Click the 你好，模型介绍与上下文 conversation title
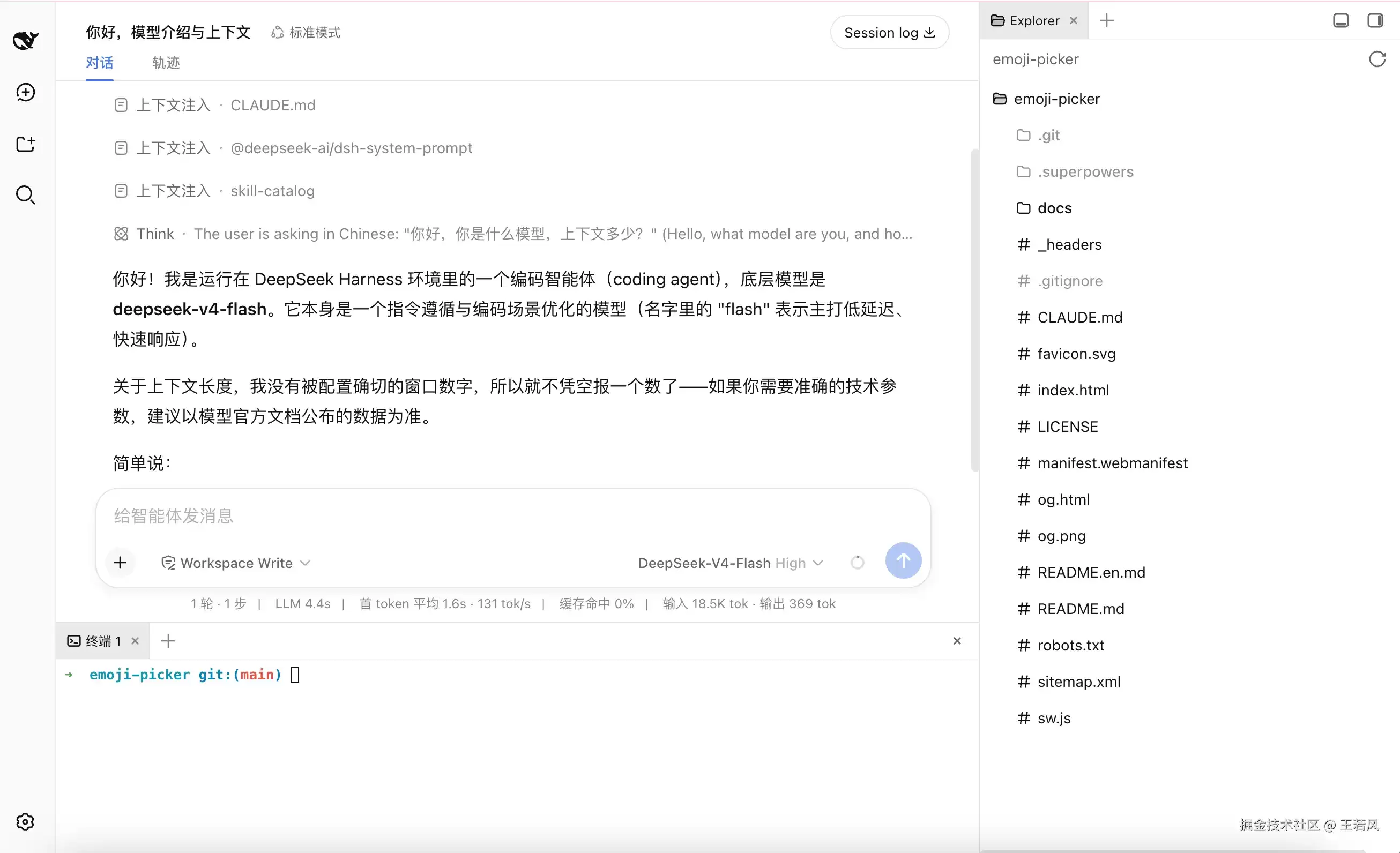 (x=168, y=32)
